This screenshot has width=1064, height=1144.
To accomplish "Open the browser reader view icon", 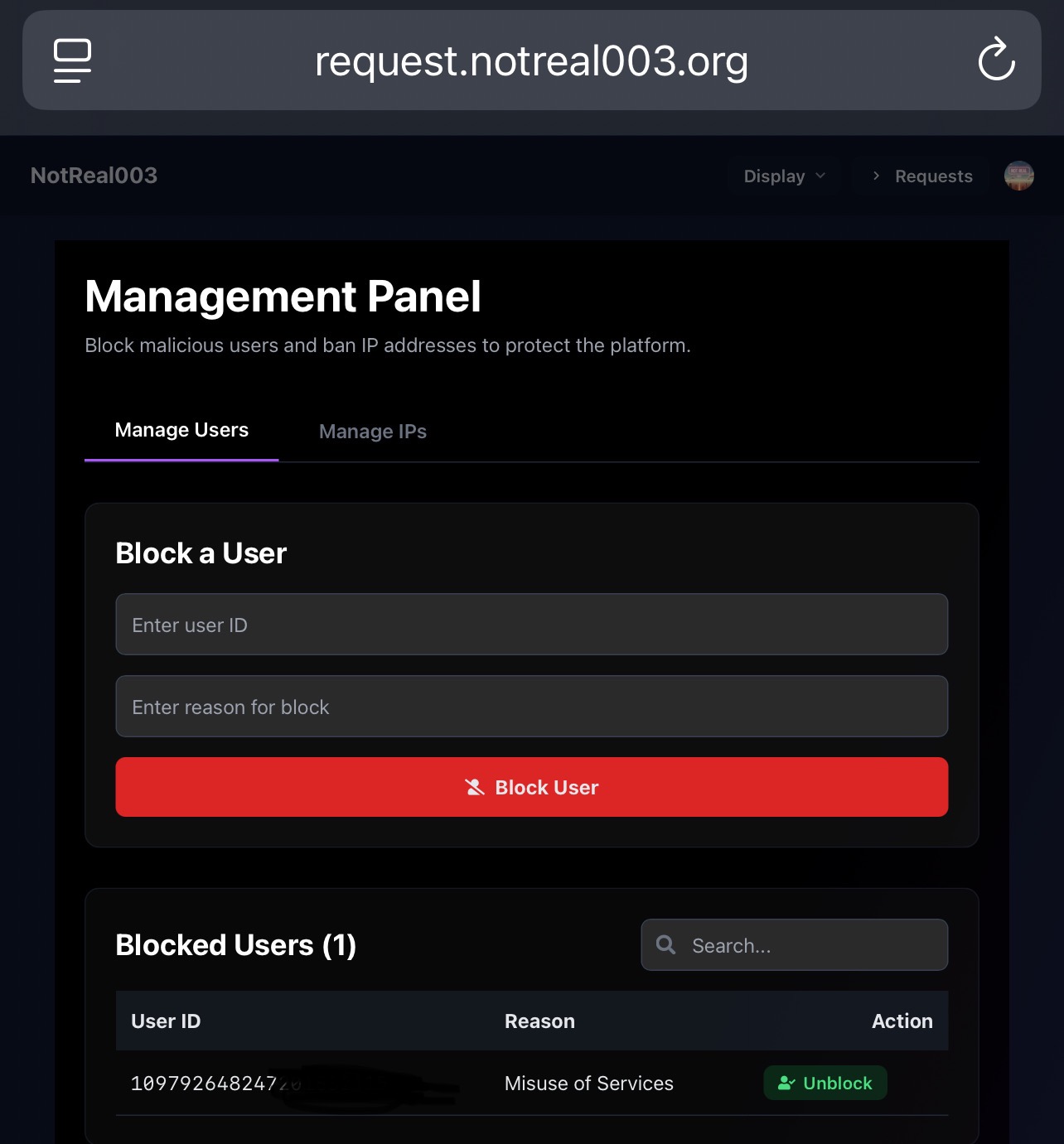I will pos(73,60).
